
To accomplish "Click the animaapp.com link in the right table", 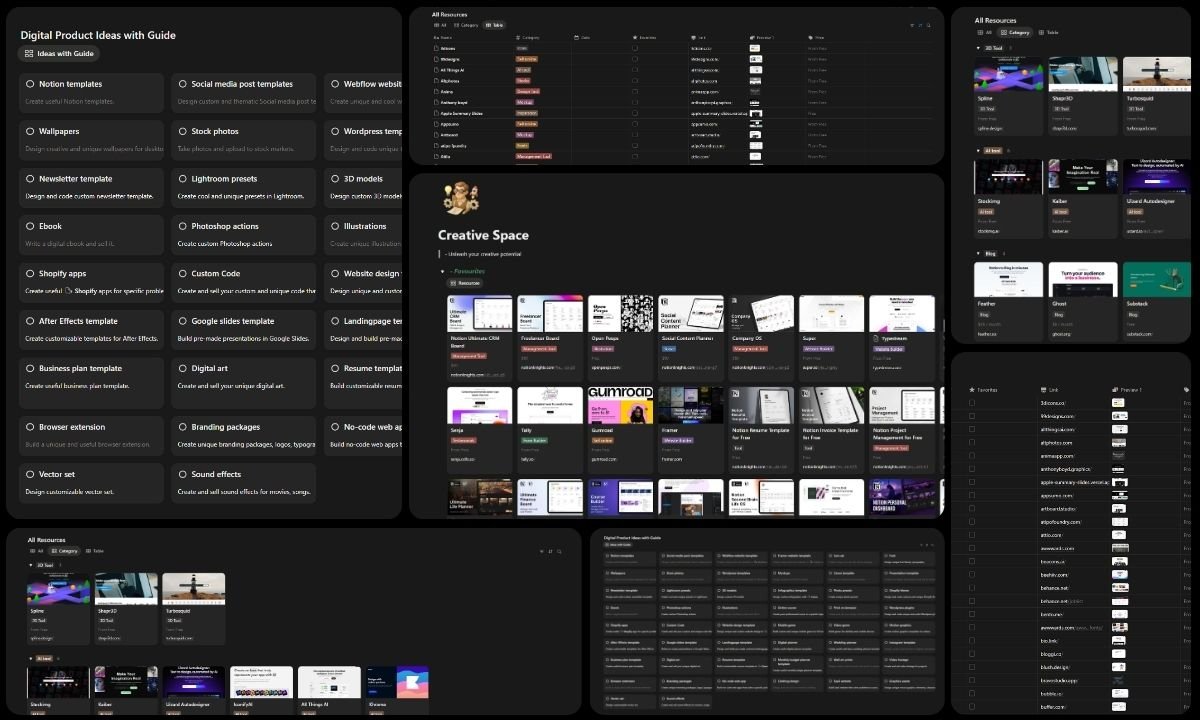I will click(1056, 456).
